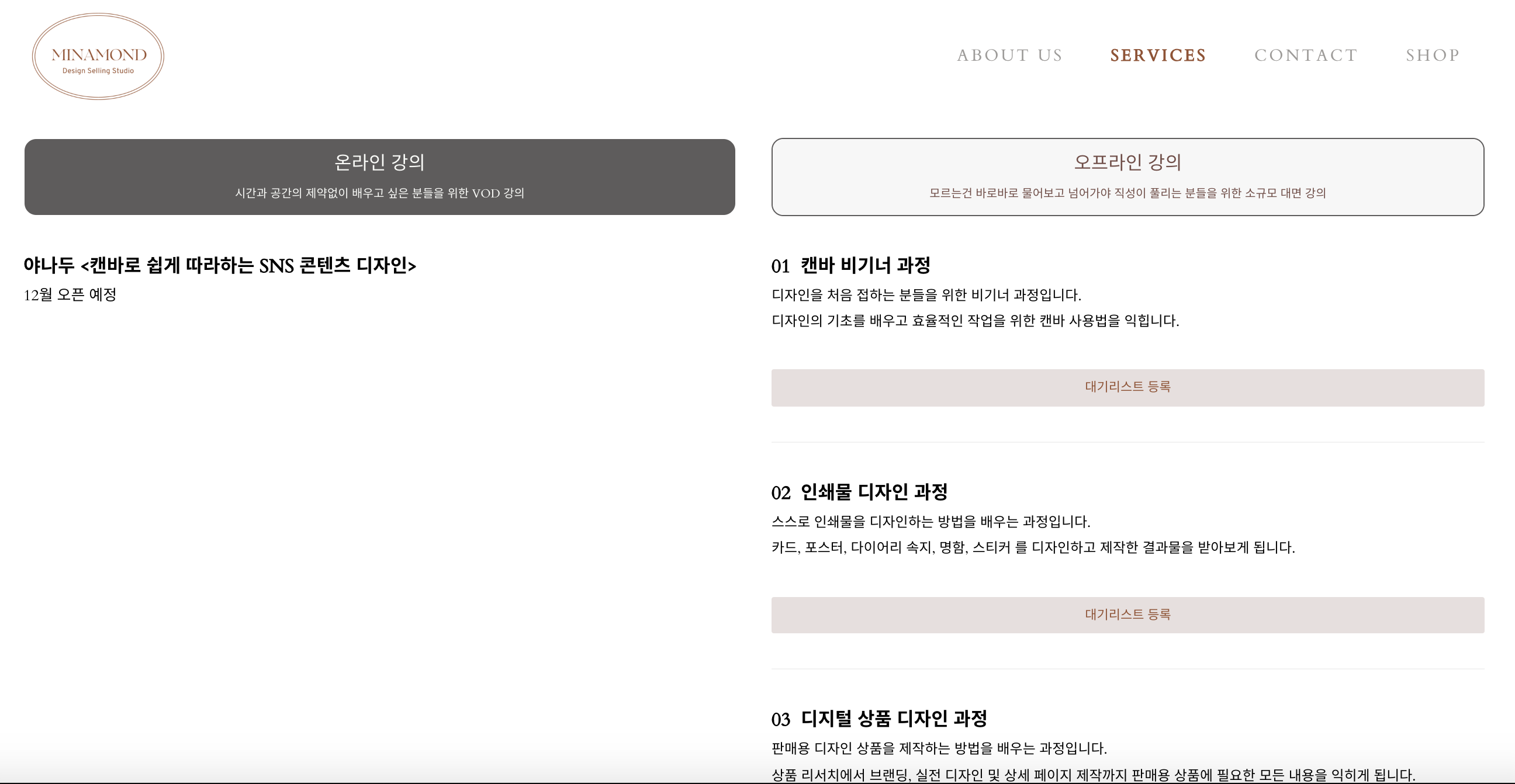Switch to the 오프라인 강의 tab

click(1127, 176)
